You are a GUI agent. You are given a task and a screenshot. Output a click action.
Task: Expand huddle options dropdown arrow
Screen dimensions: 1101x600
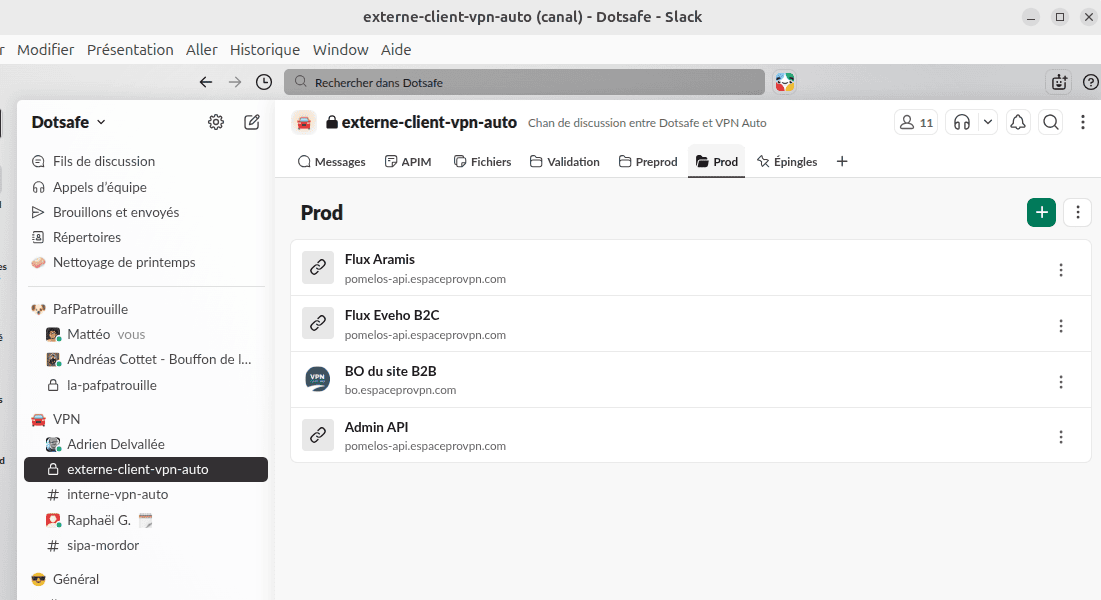[x=988, y=122]
